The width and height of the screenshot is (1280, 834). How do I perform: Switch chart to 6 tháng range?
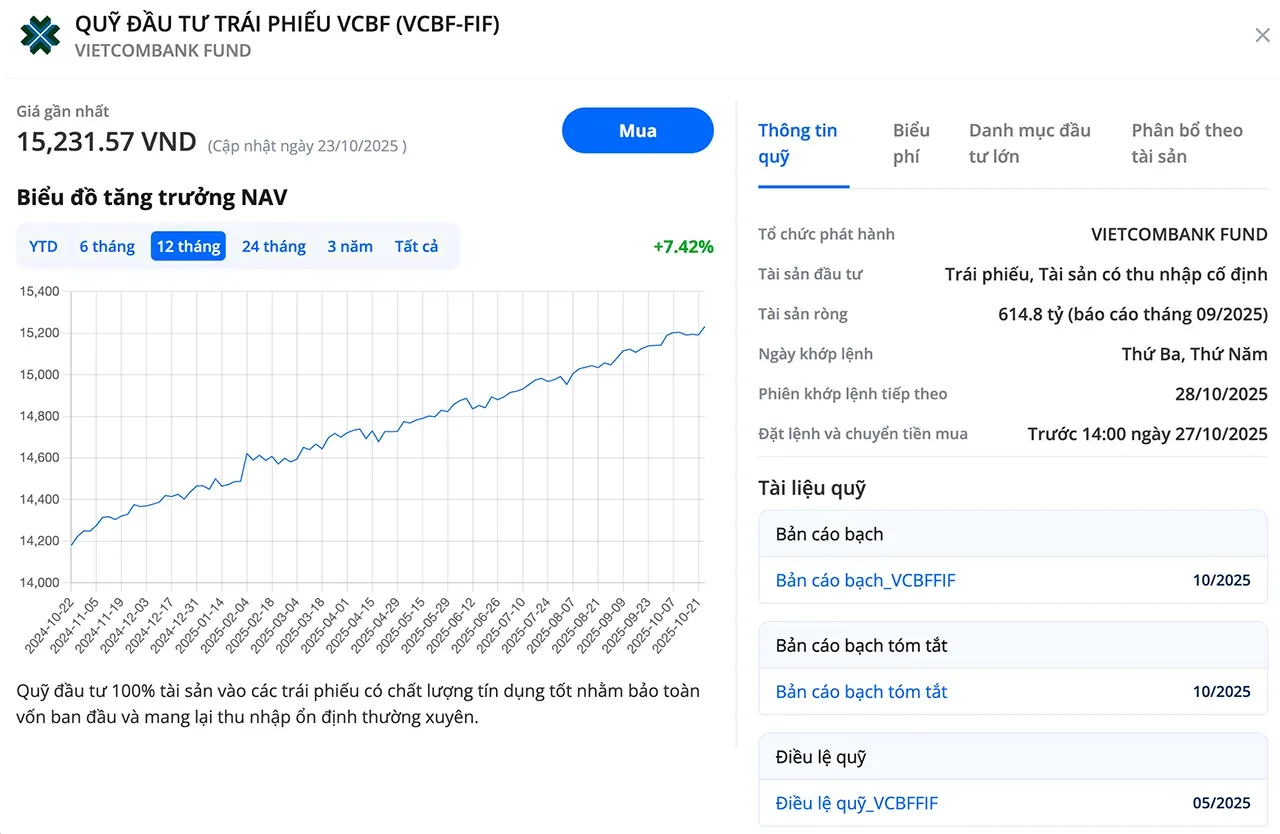click(x=107, y=246)
